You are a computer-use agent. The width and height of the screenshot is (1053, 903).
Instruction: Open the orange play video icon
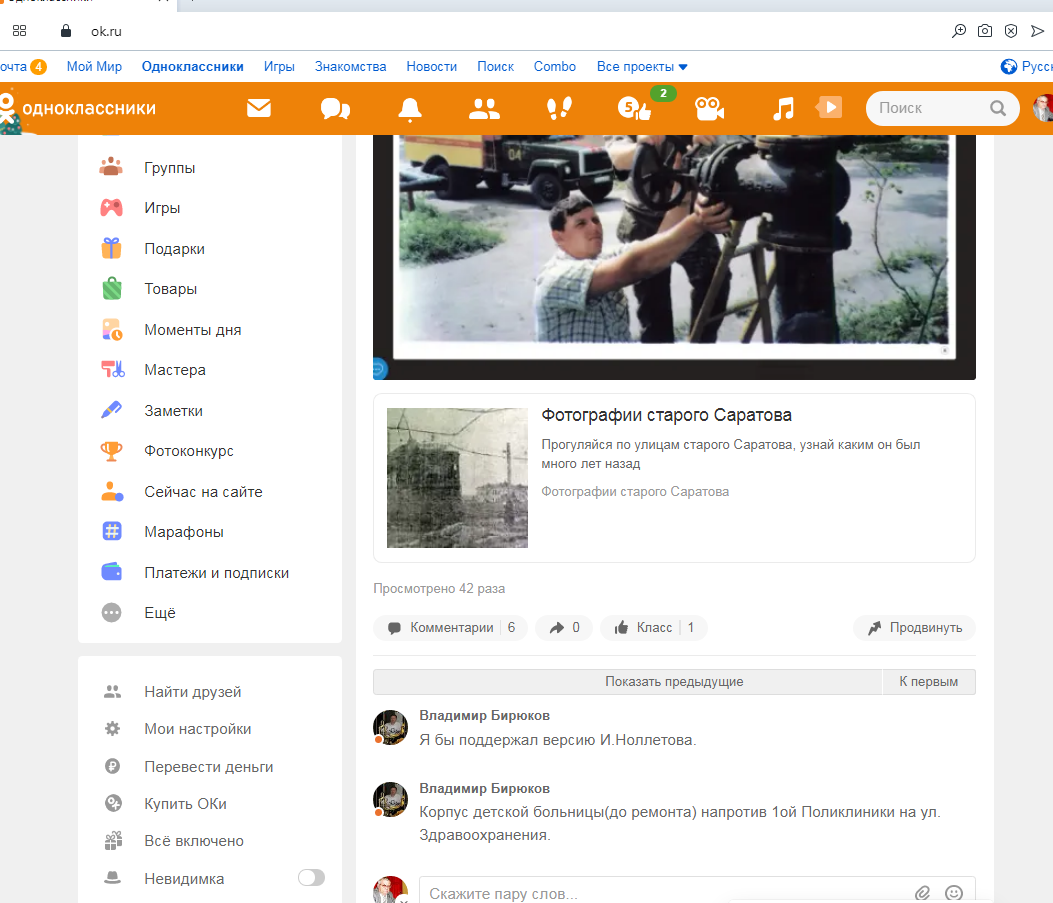click(x=829, y=107)
